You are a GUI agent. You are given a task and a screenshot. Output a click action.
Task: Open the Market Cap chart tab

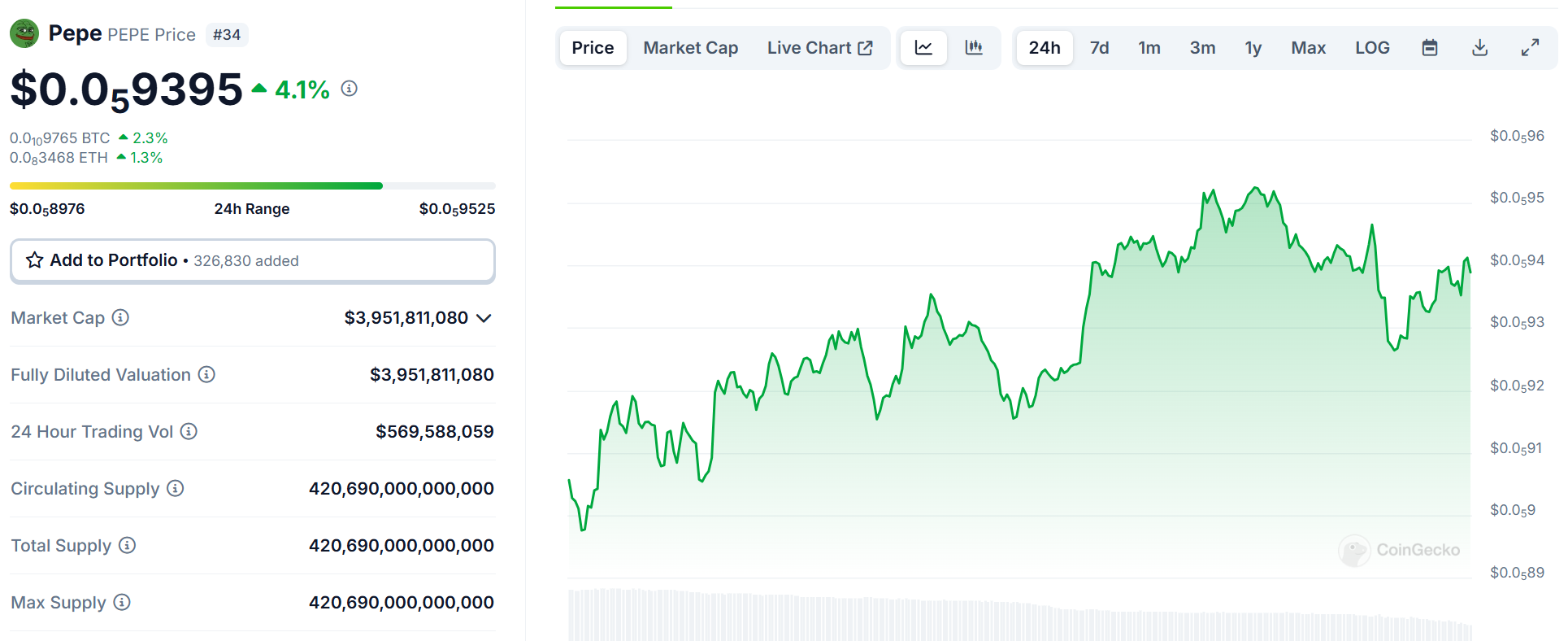tap(690, 48)
